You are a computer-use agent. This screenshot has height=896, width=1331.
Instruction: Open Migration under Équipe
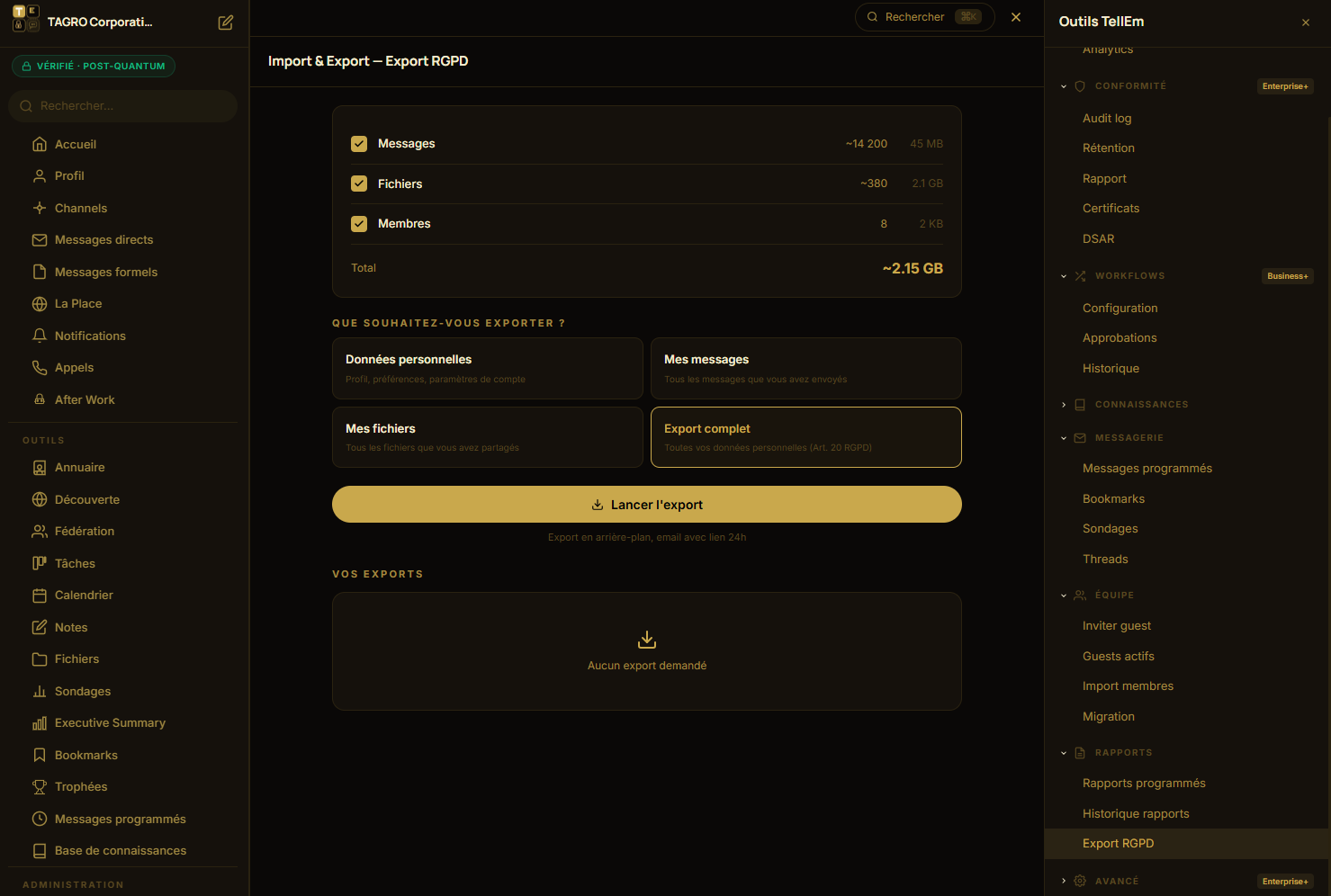(x=1109, y=717)
